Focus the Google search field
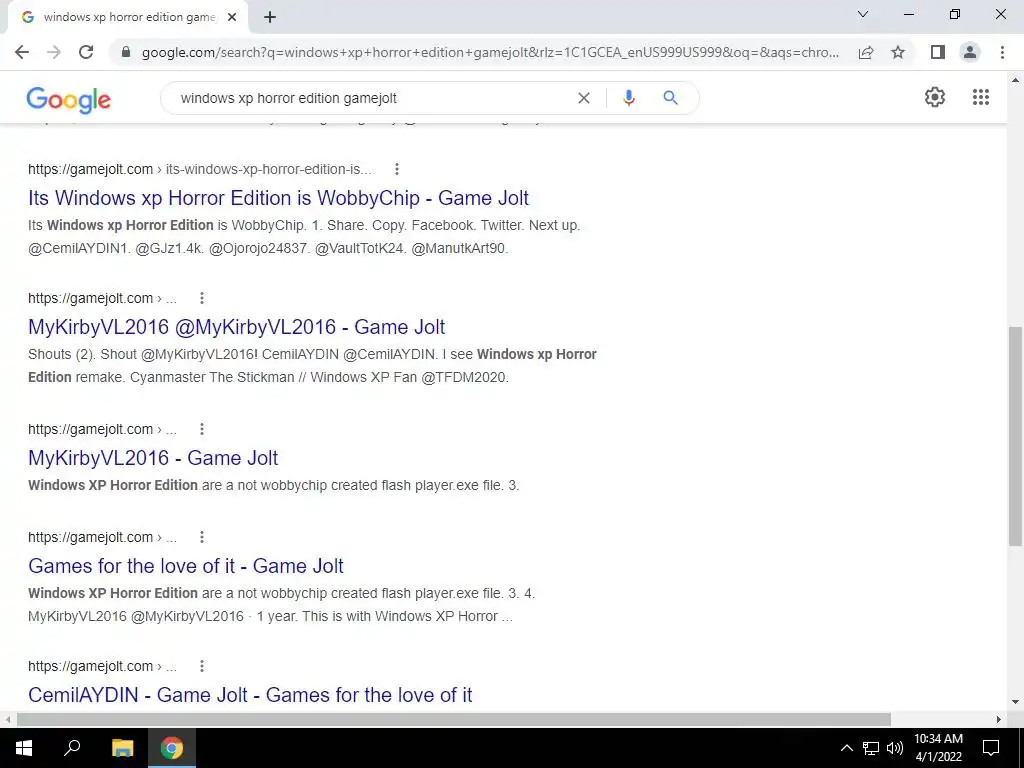 click(x=372, y=98)
